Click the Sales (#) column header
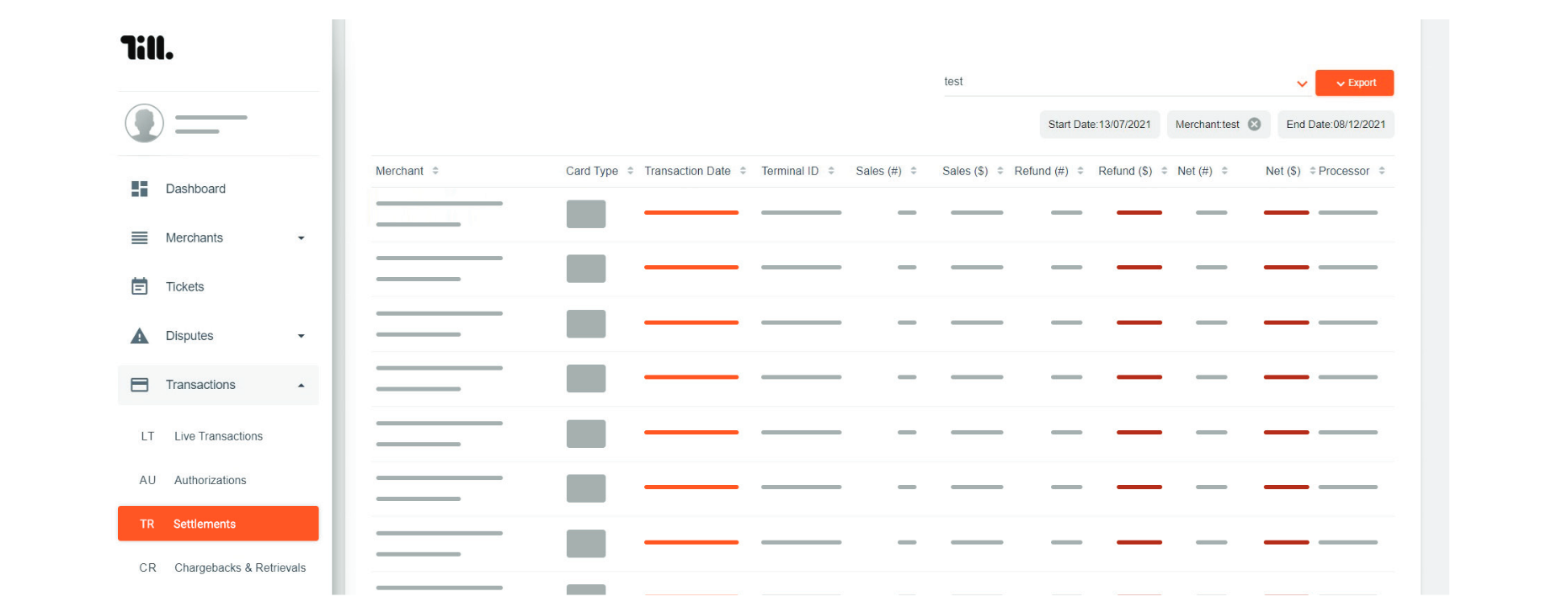Viewport: 1568px width, 602px height. coord(878,171)
